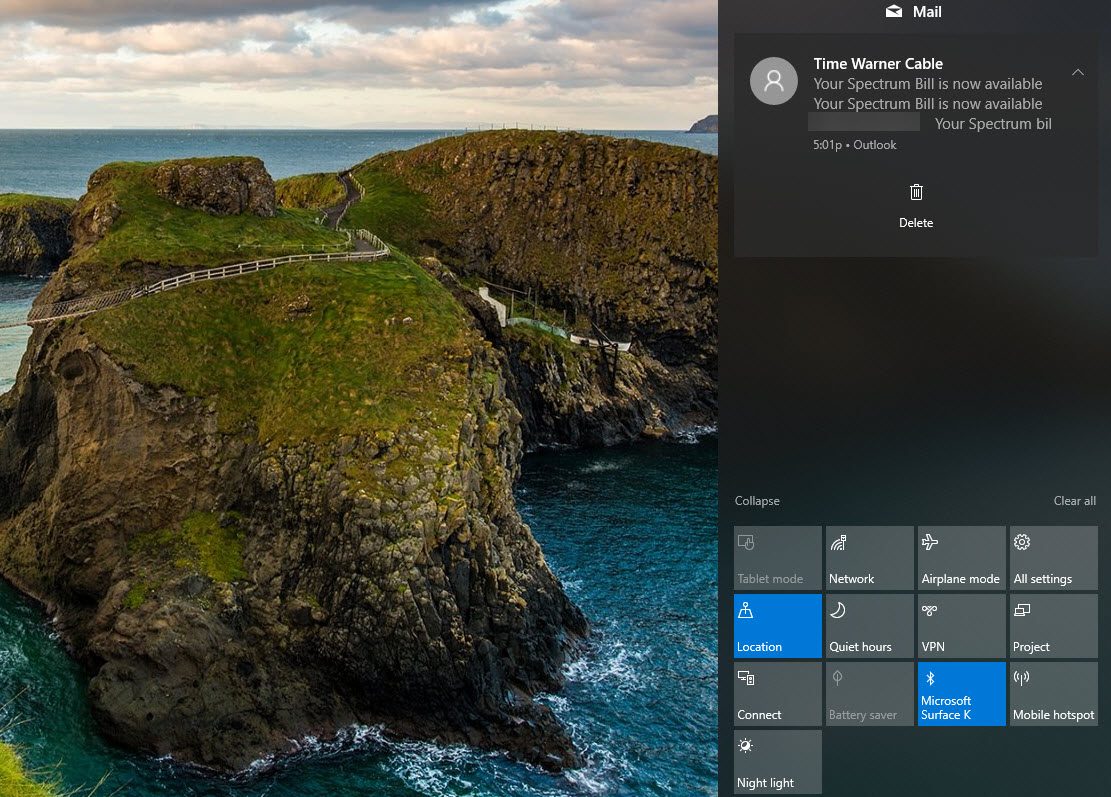This screenshot has height=797, width=1111.
Task: Toggle Quiet hours moon tile
Action: click(x=869, y=626)
